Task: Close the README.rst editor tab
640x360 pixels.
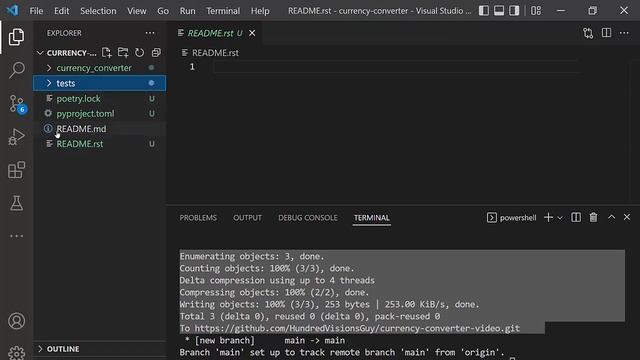Action: pos(252,33)
